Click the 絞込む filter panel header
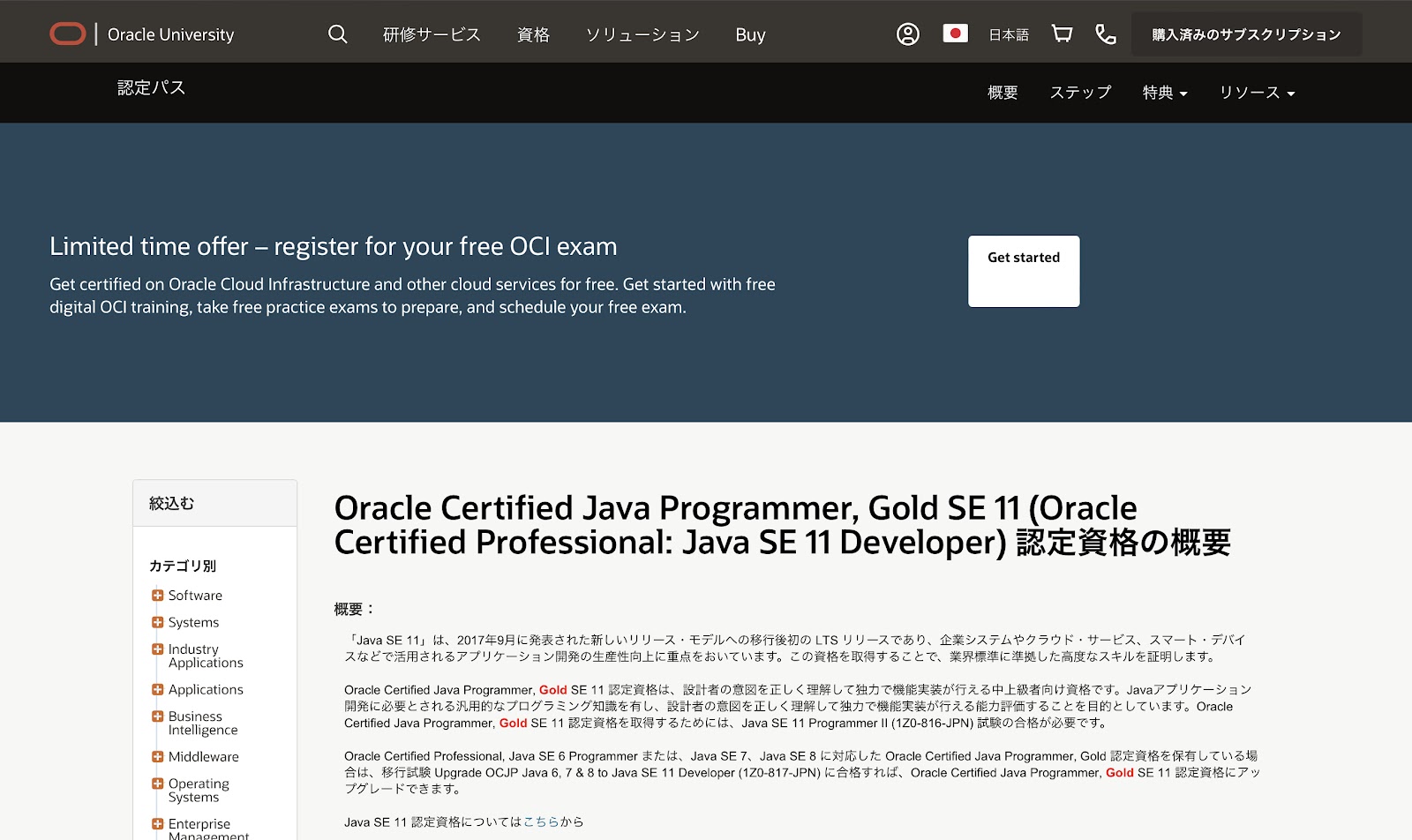 [214, 503]
